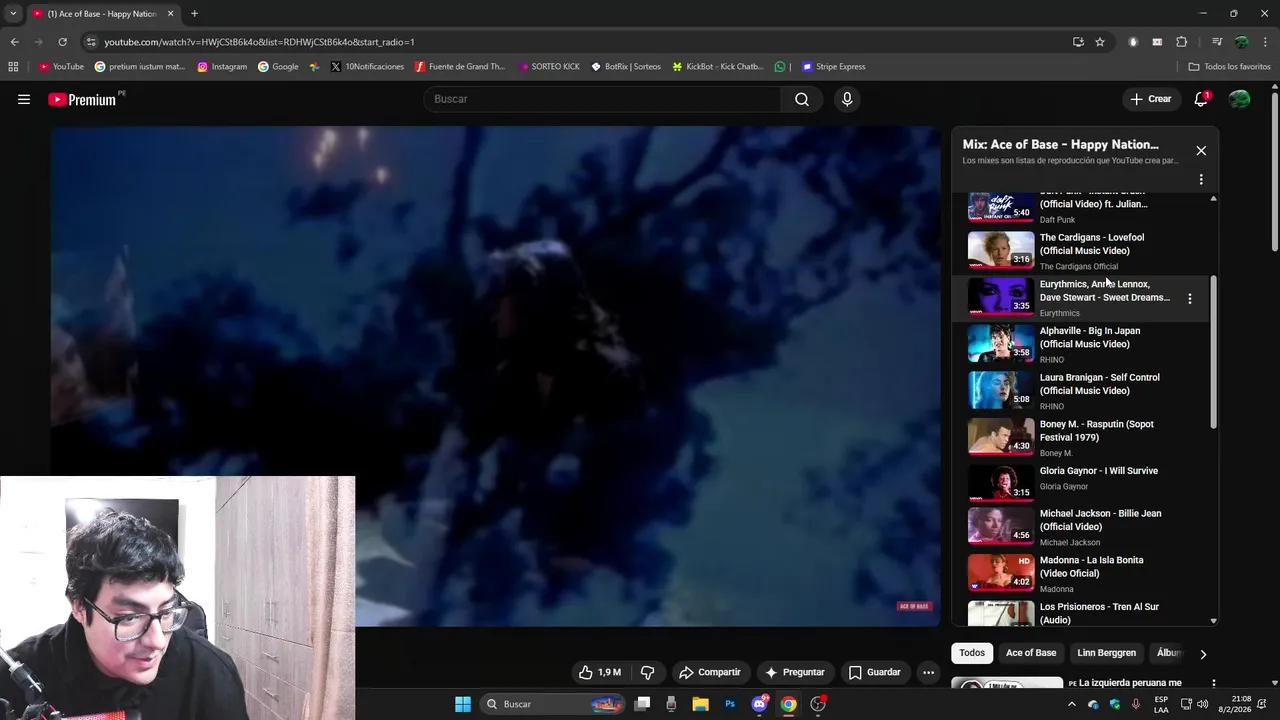Screen dimensions: 1280x720
Task: Show hidden system tray icons
Action: point(1072,704)
